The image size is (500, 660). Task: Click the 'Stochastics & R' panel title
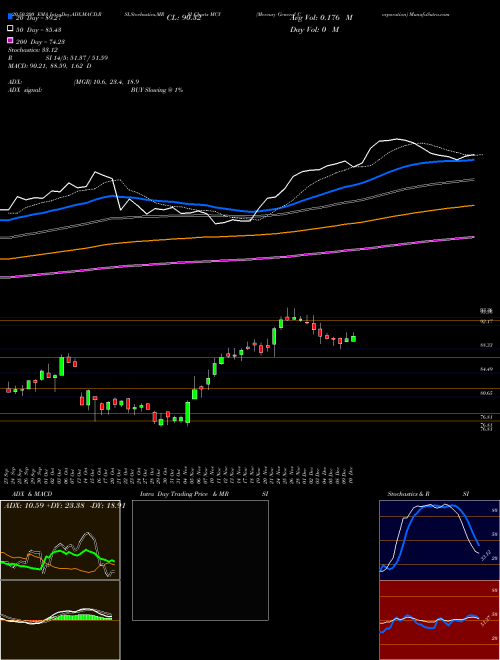pyautogui.click(x=409, y=494)
